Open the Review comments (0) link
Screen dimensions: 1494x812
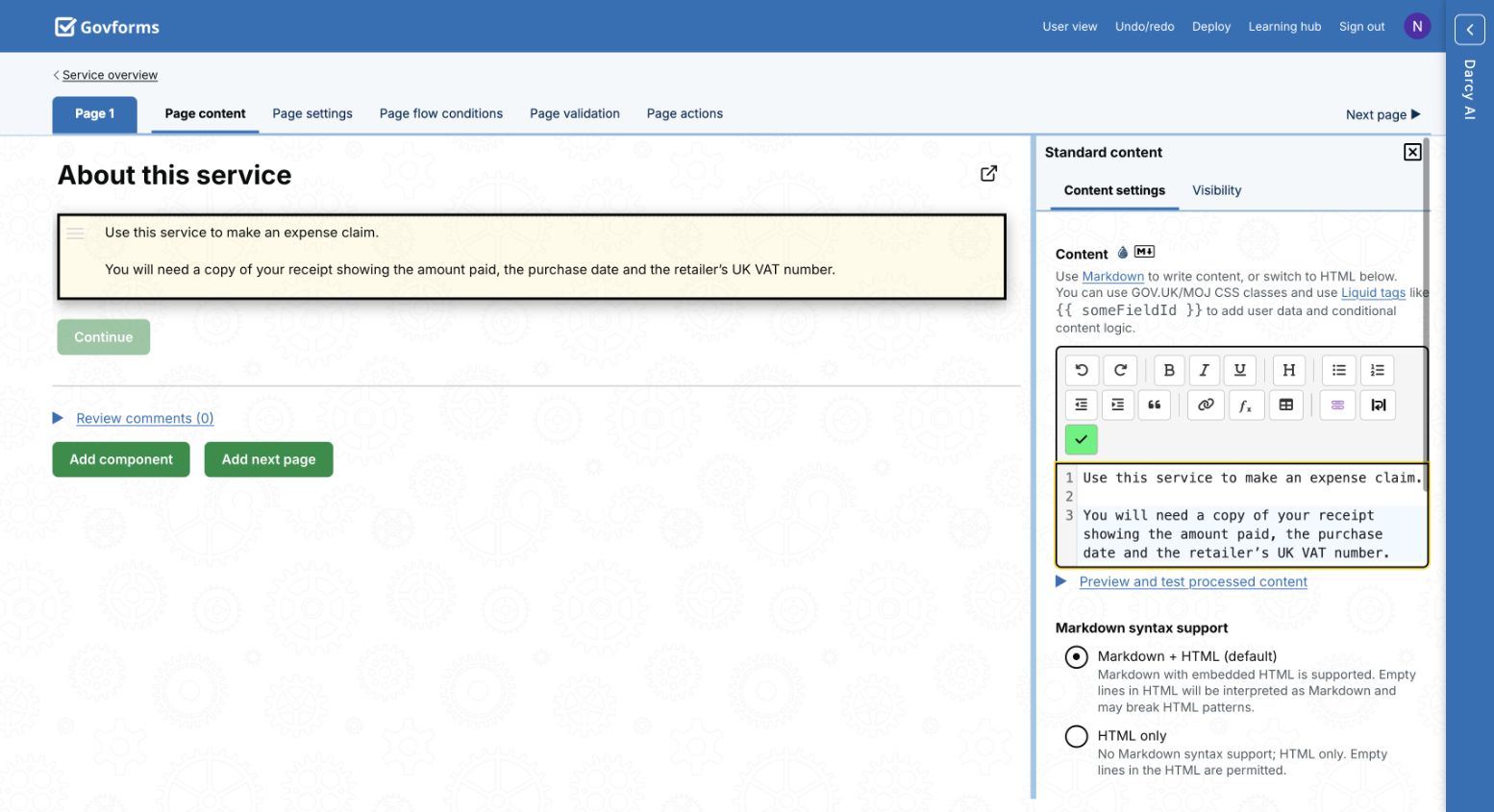click(x=145, y=418)
